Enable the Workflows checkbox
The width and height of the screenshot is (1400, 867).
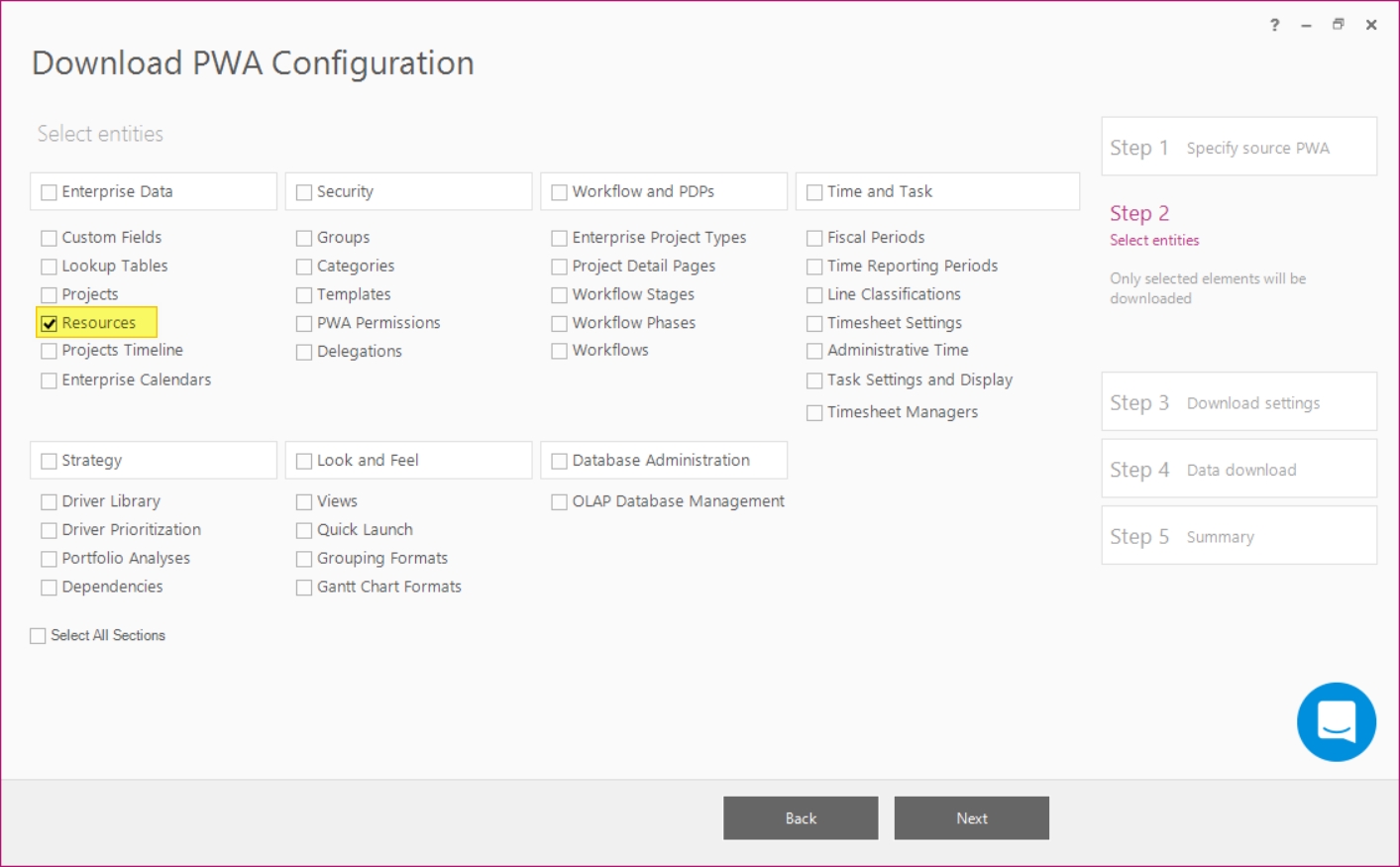pos(560,351)
